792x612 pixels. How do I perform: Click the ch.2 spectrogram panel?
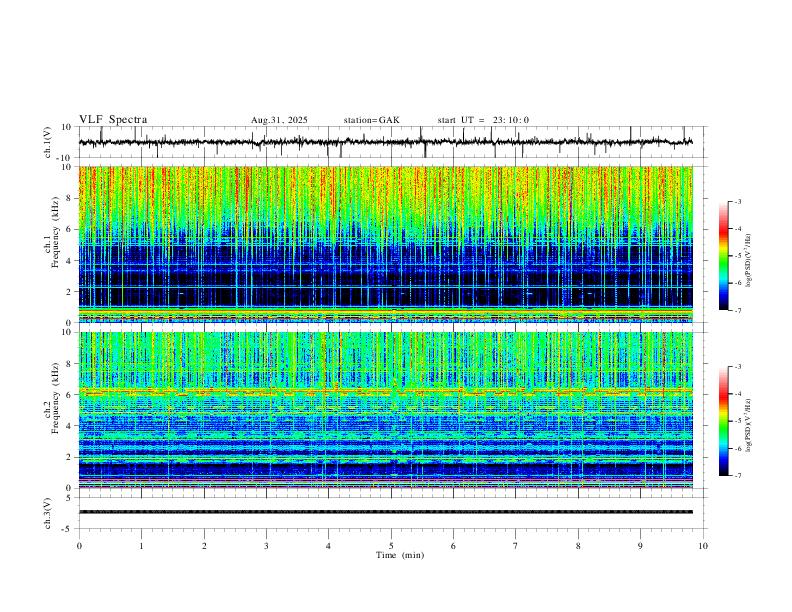pos(385,410)
